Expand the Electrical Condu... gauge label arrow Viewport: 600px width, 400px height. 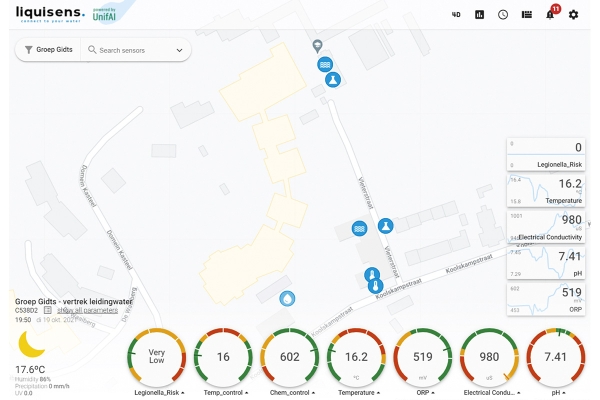click(x=518, y=393)
